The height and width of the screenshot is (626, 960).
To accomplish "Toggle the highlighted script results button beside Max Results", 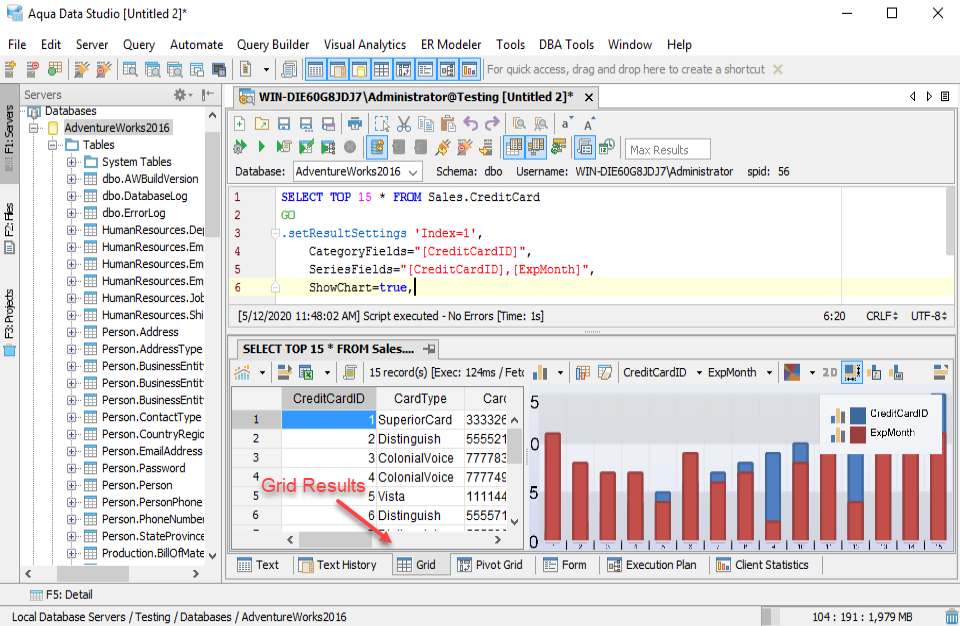I will tap(585, 147).
